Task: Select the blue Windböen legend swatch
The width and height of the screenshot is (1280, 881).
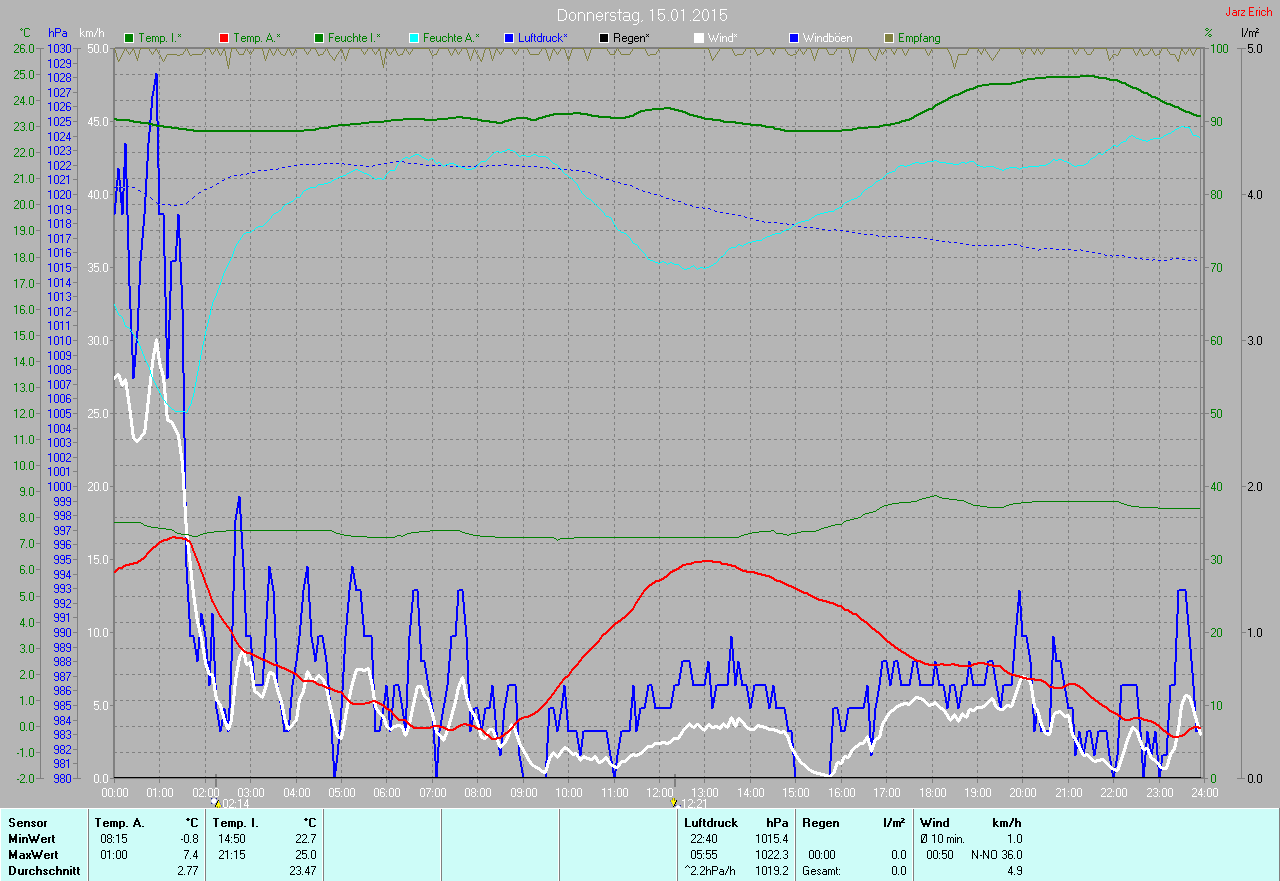Action: 794,38
